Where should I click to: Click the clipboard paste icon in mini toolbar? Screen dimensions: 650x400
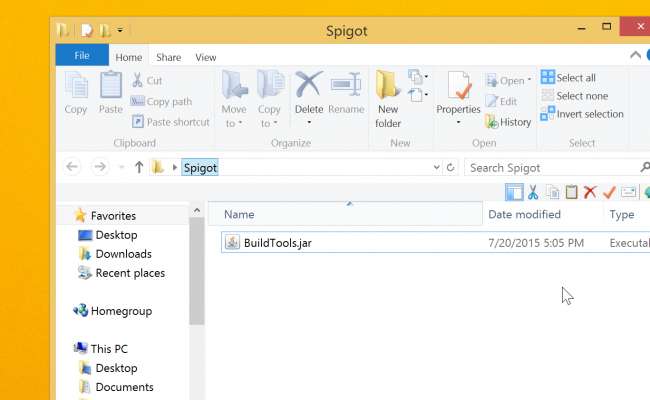pos(571,192)
